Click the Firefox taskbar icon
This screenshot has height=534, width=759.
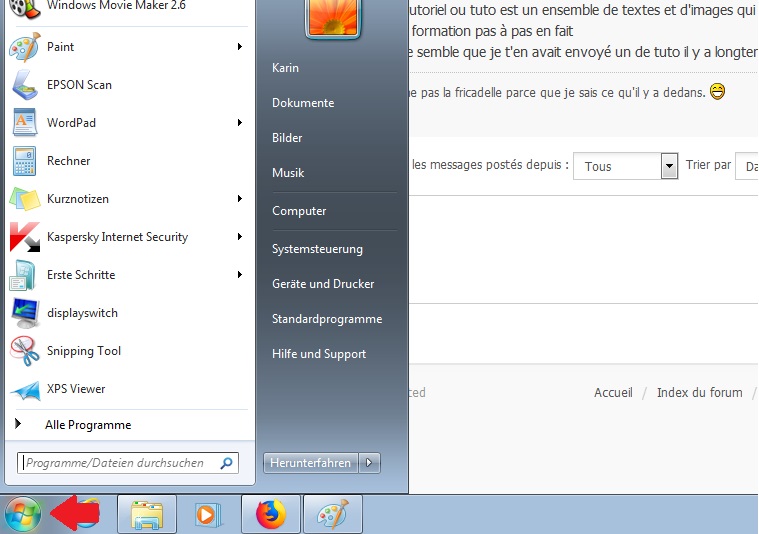(x=270, y=515)
